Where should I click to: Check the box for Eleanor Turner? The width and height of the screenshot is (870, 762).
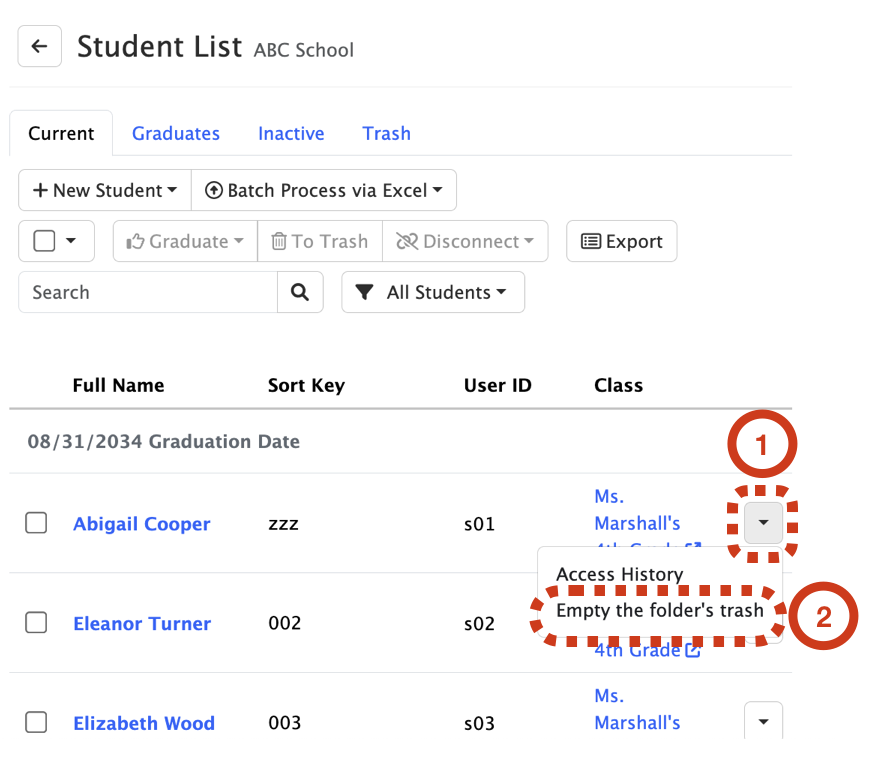pyautogui.click(x=36, y=623)
